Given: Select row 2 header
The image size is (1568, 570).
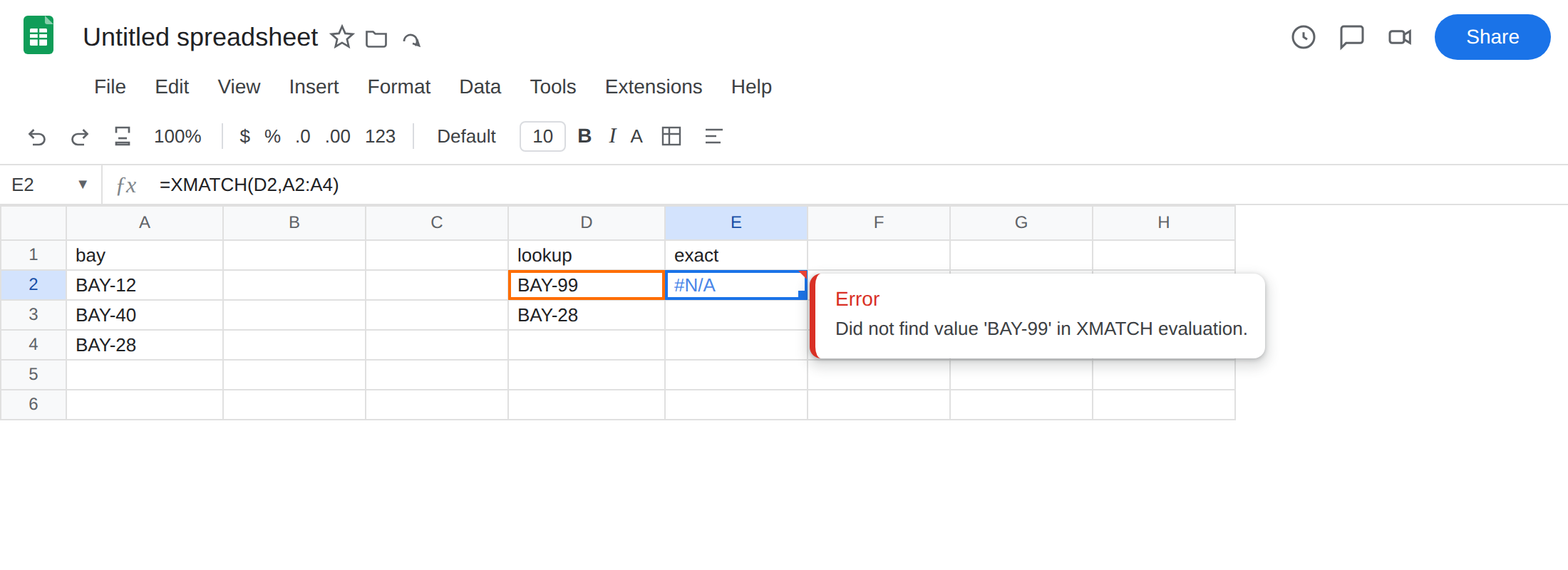Looking at the screenshot, I should 33,284.
